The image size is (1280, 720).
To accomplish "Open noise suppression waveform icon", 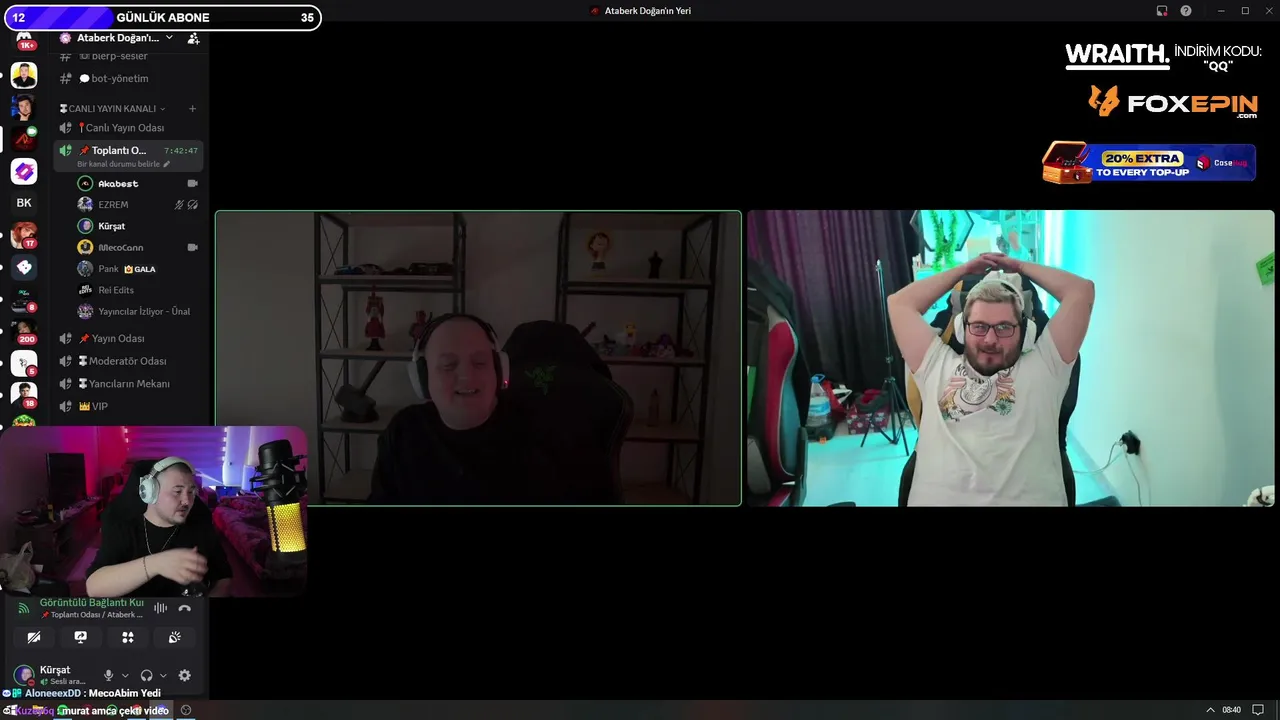I will (160, 608).
